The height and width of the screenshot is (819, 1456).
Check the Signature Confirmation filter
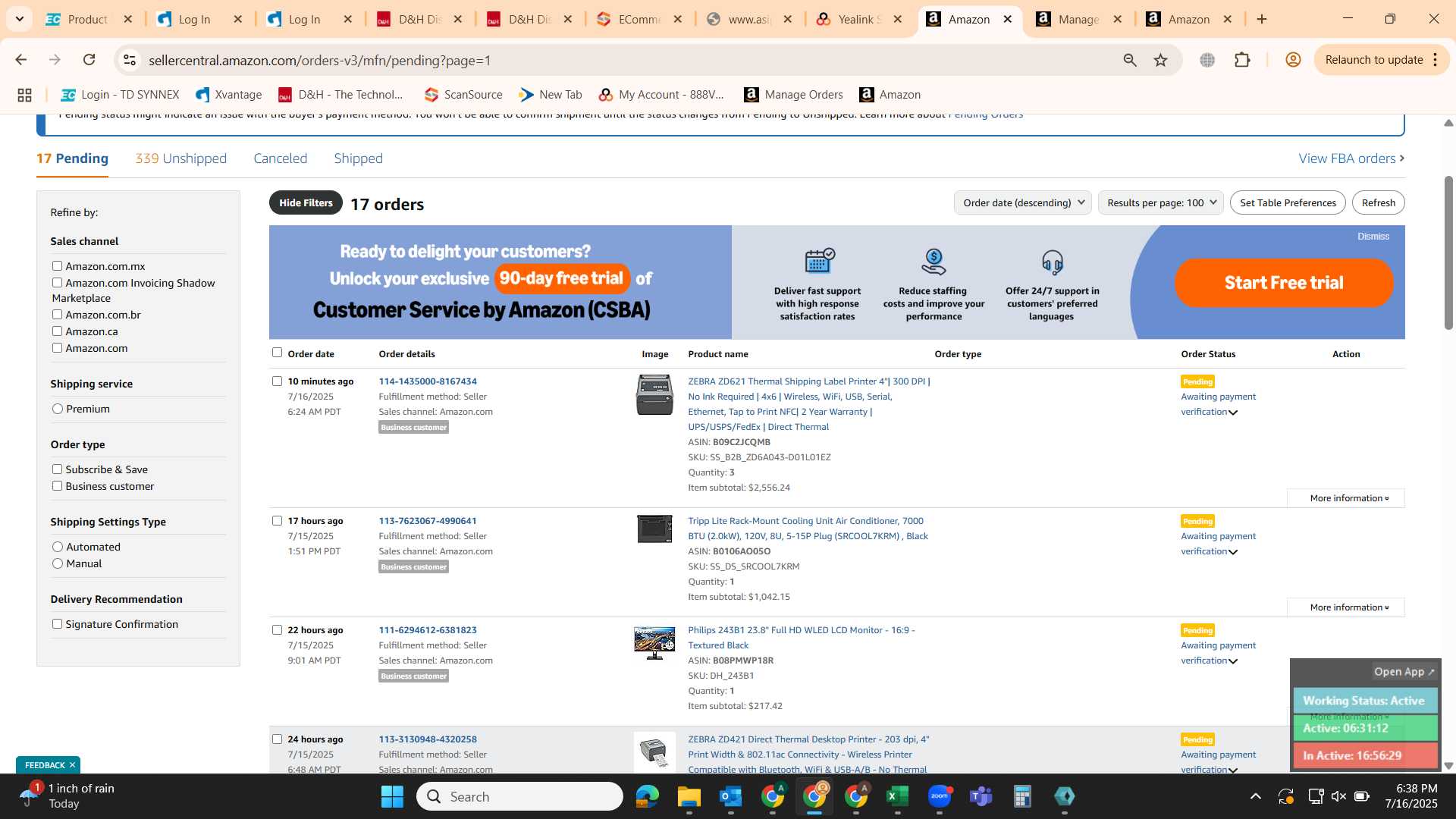pos(57,624)
